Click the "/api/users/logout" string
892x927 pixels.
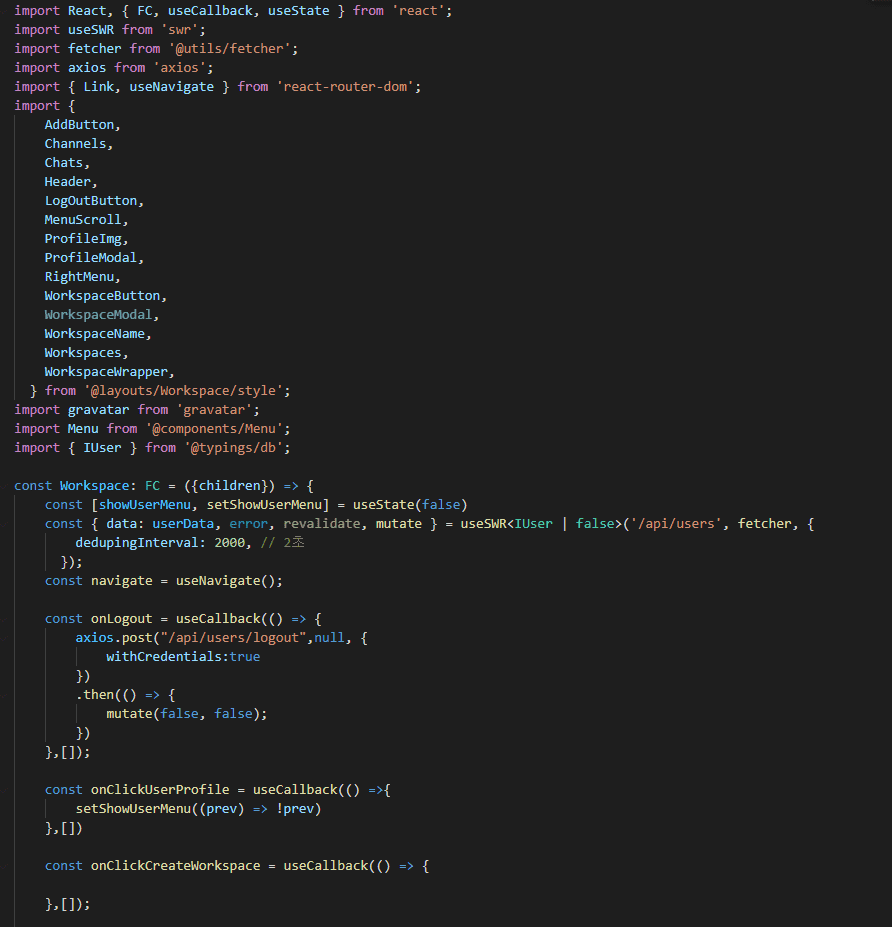tap(233, 637)
